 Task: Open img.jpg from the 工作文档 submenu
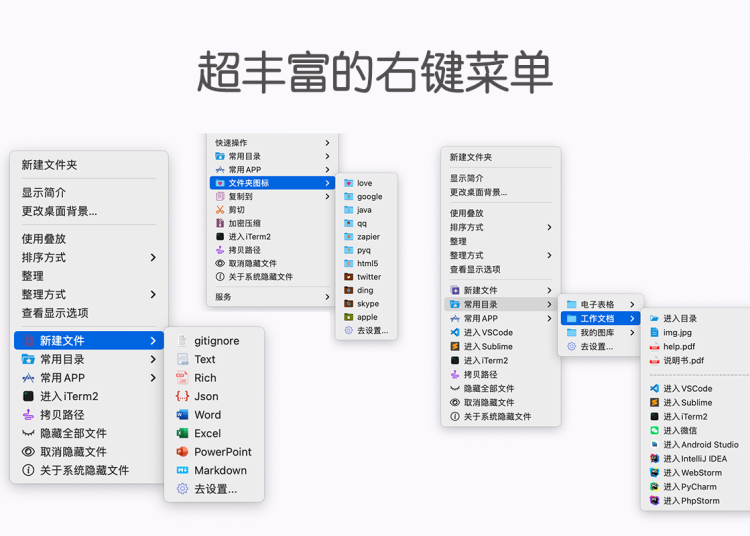pyautogui.click(x=676, y=333)
